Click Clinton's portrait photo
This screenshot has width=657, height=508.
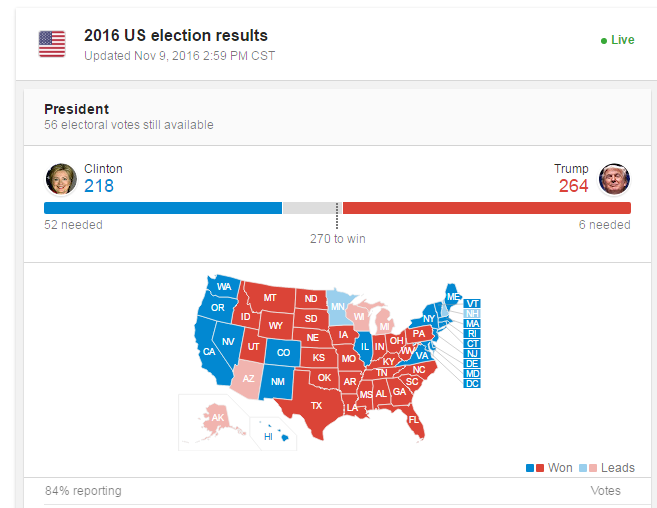(x=61, y=178)
